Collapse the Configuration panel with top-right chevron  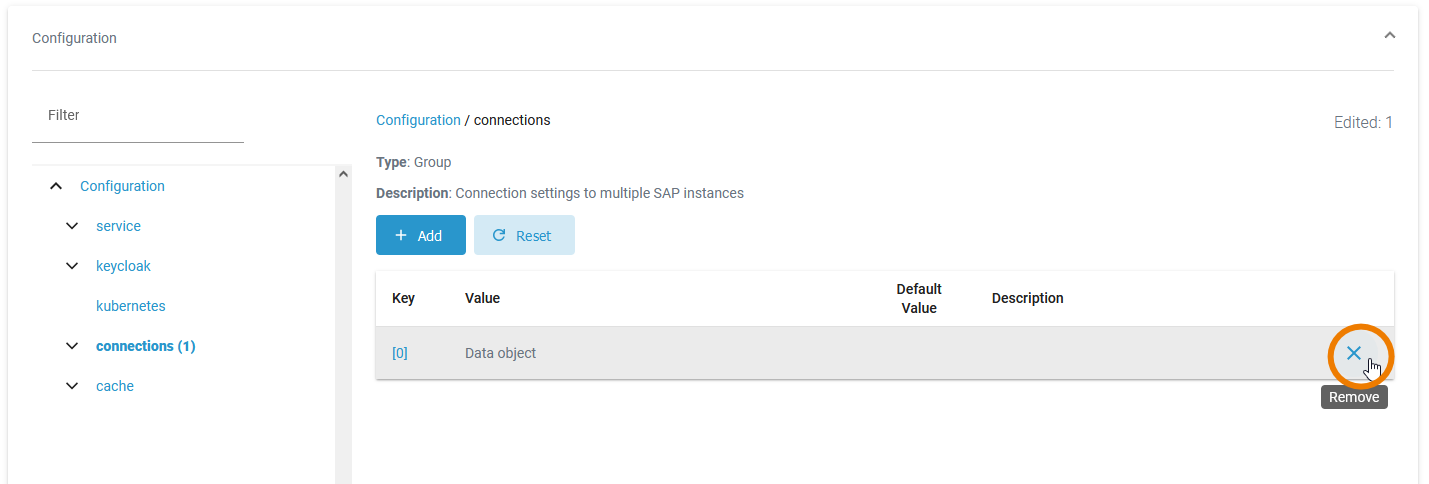tap(1389, 35)
